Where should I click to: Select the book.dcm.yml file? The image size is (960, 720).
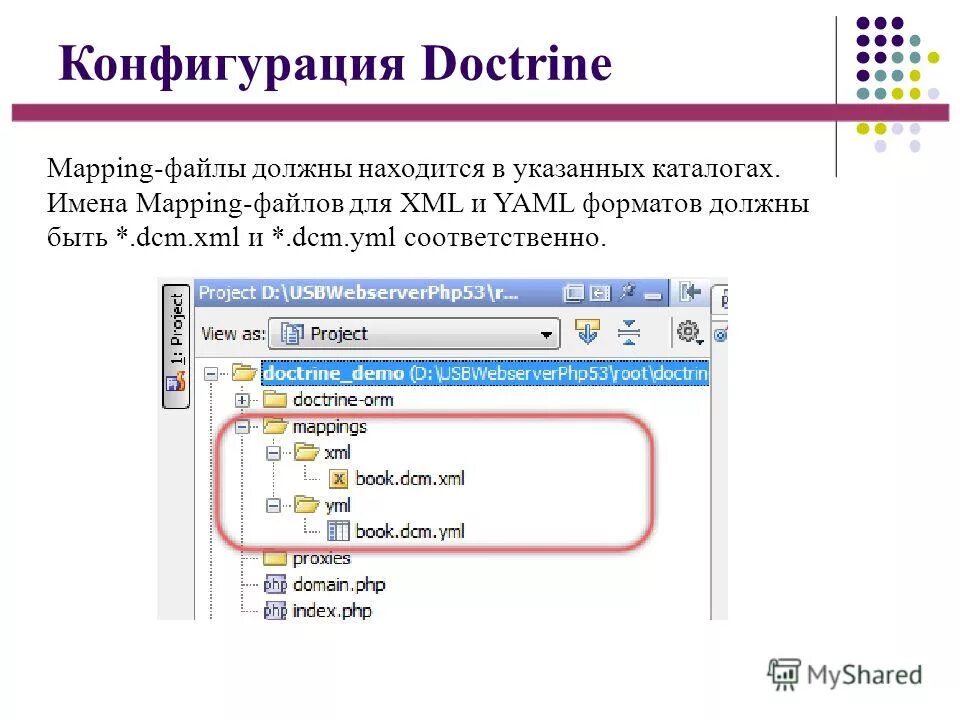click(410, 531)
